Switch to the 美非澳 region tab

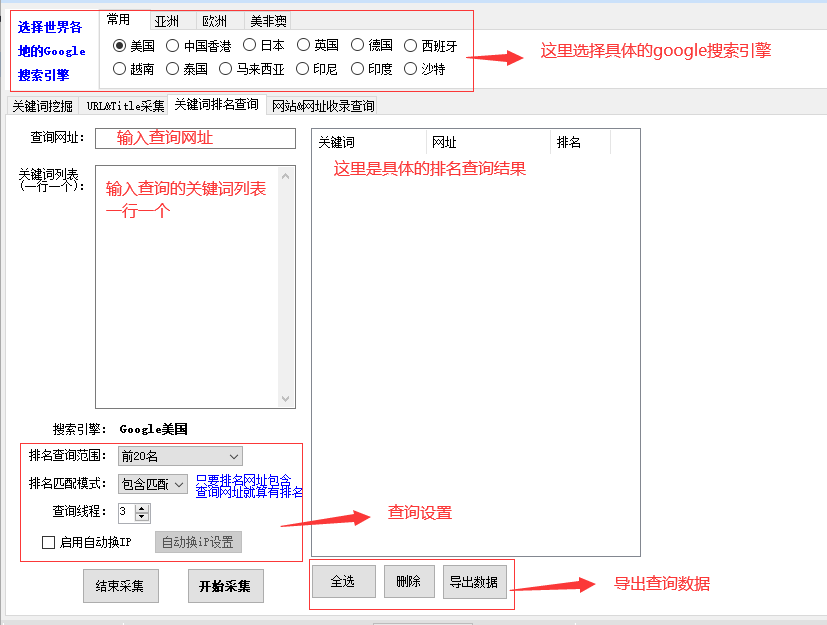pyautogui.click(x=268, y=21)
